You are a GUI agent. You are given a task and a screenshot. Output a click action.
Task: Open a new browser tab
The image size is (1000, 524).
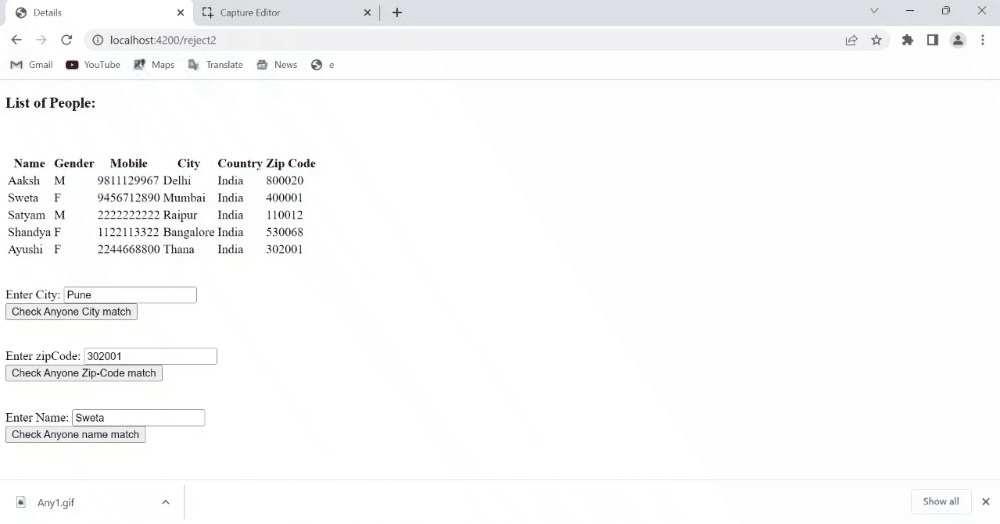click(x=397, y=12)
